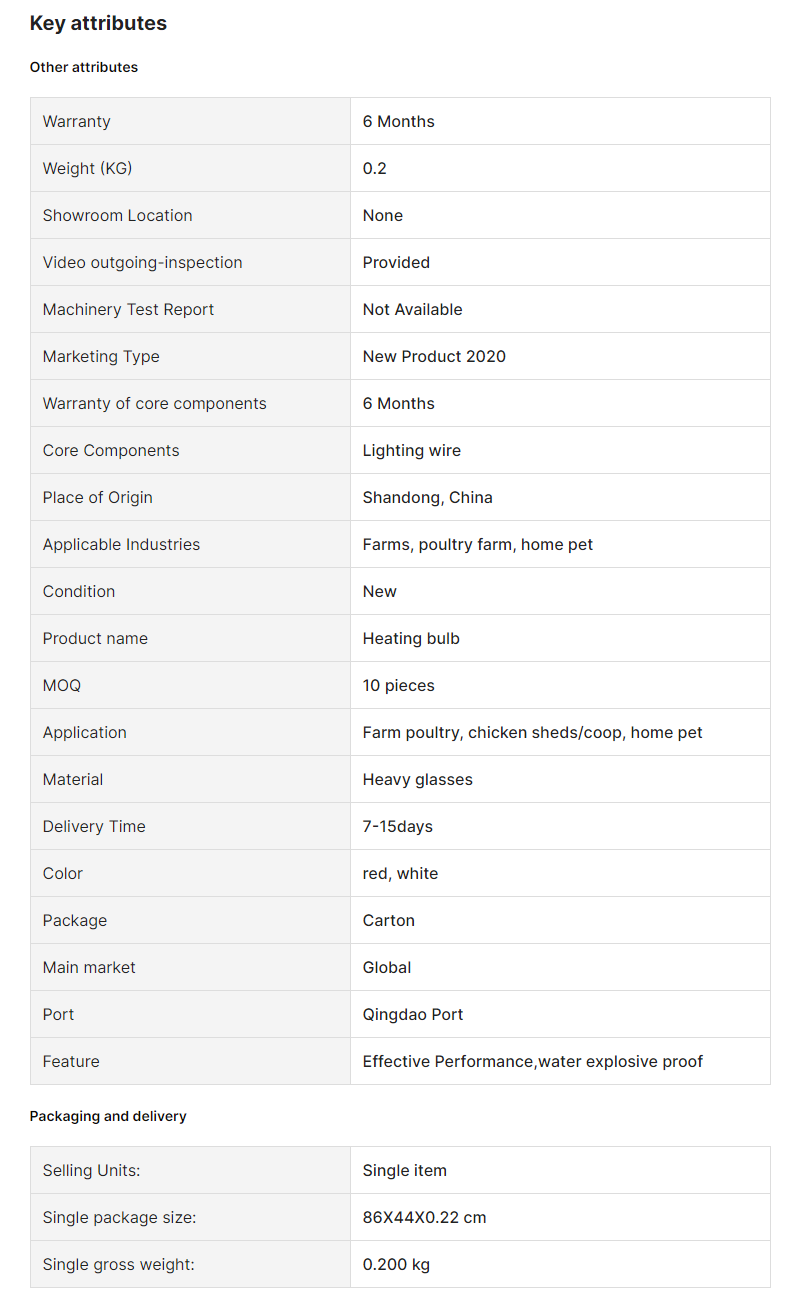The image size is (789, 1301).
Task: Click the Key attributes heading
Action: click(98, 23)
